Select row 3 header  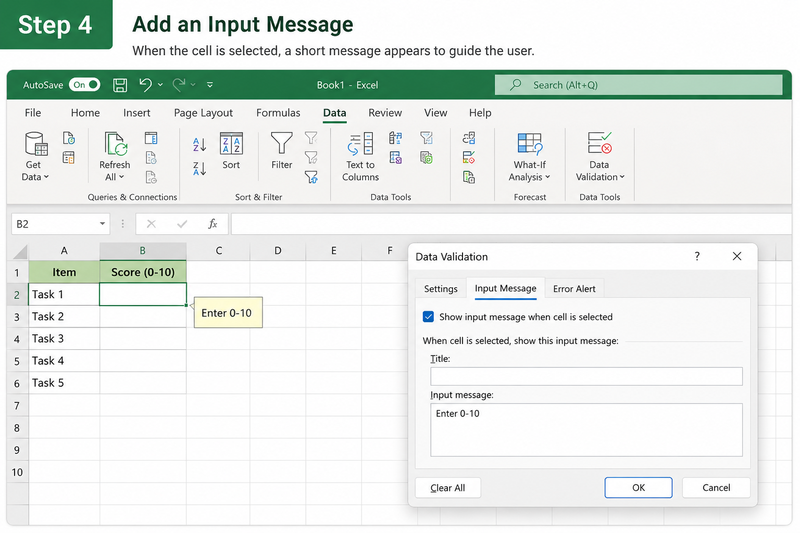tap(17, 317)
